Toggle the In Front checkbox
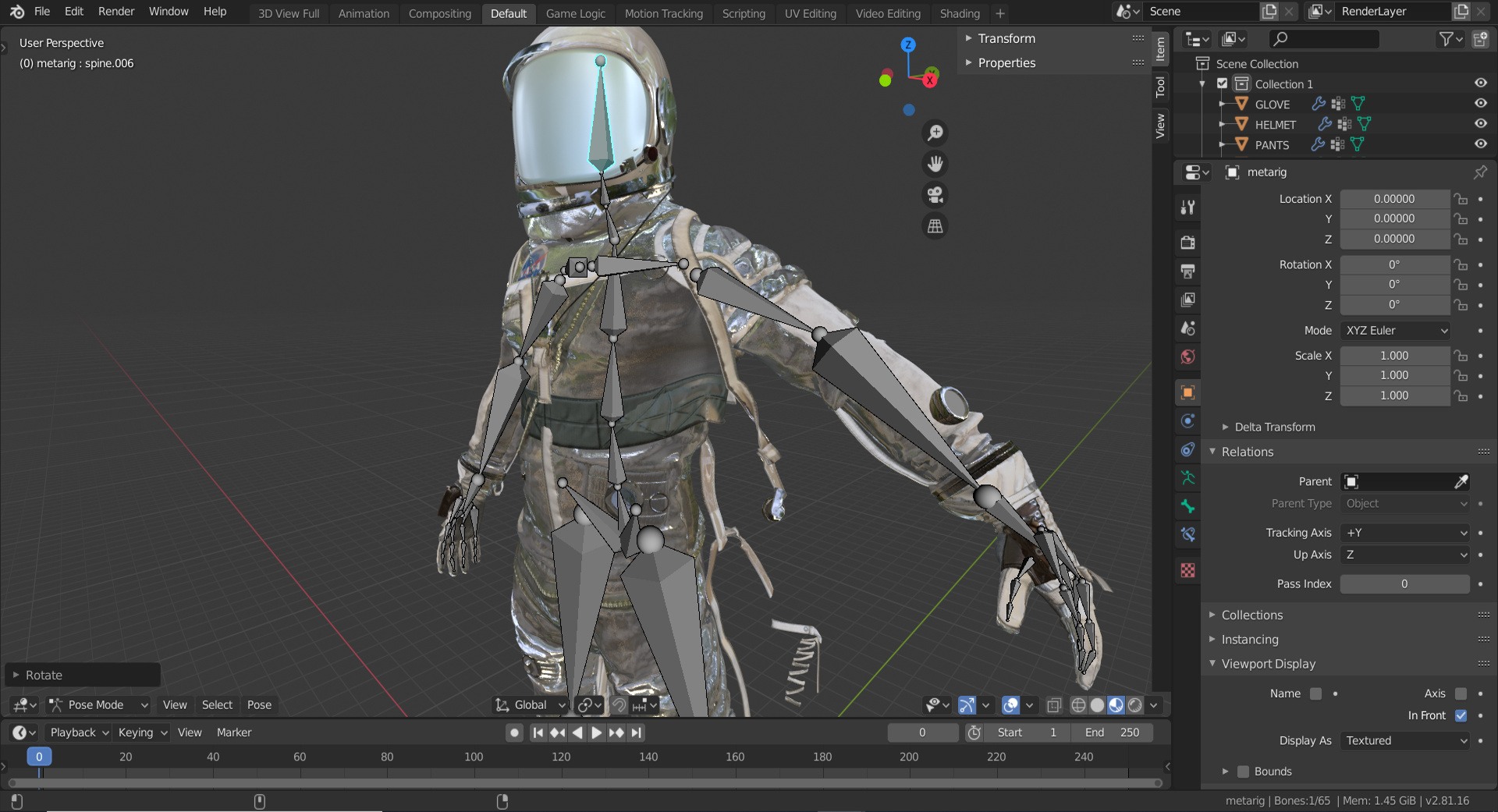 [x=1461, y=715]
